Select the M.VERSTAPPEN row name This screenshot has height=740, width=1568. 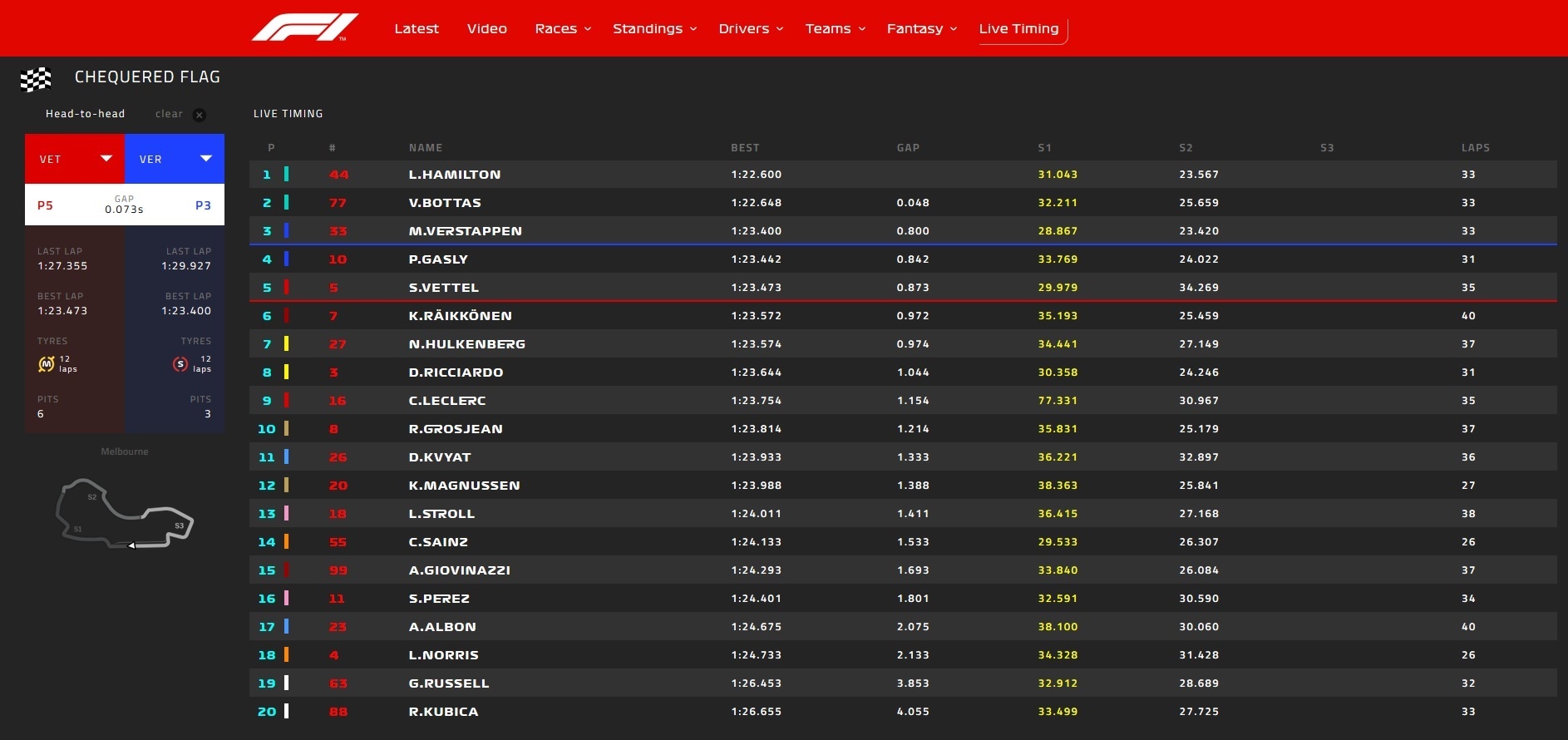(x=466, y=231)
